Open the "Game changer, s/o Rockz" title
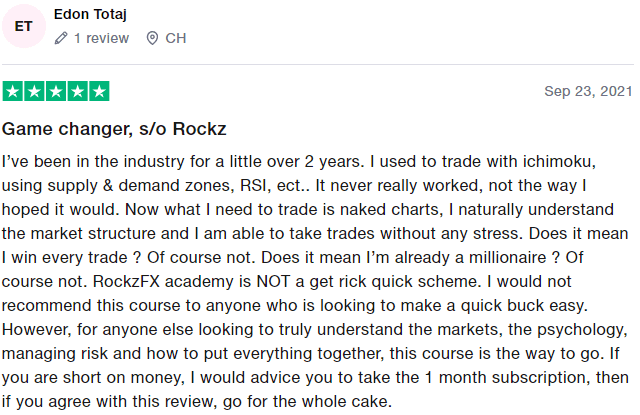Screen dimensions: 640x415 (x=114, y=129)
